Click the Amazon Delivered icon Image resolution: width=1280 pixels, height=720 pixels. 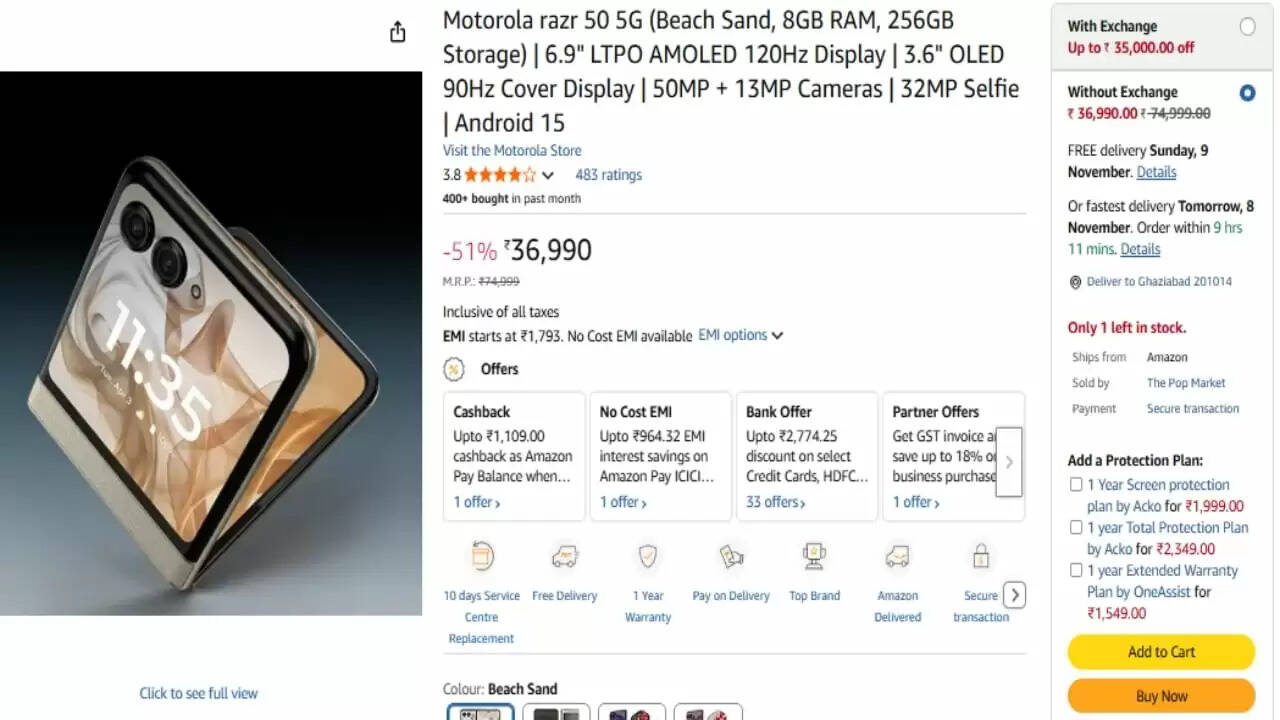pos(897,557)
